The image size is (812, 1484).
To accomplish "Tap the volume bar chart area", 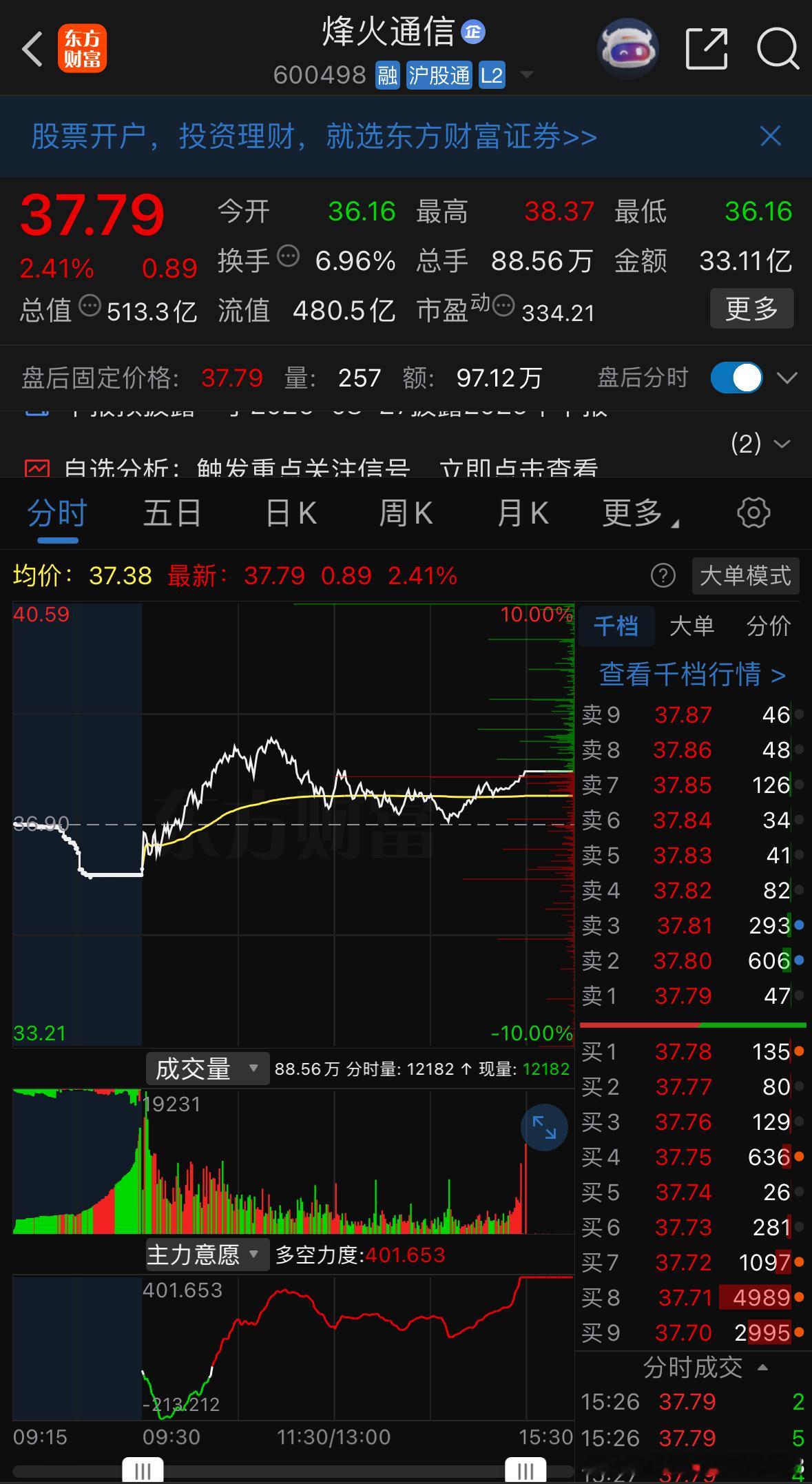I will pos(293,1162).
